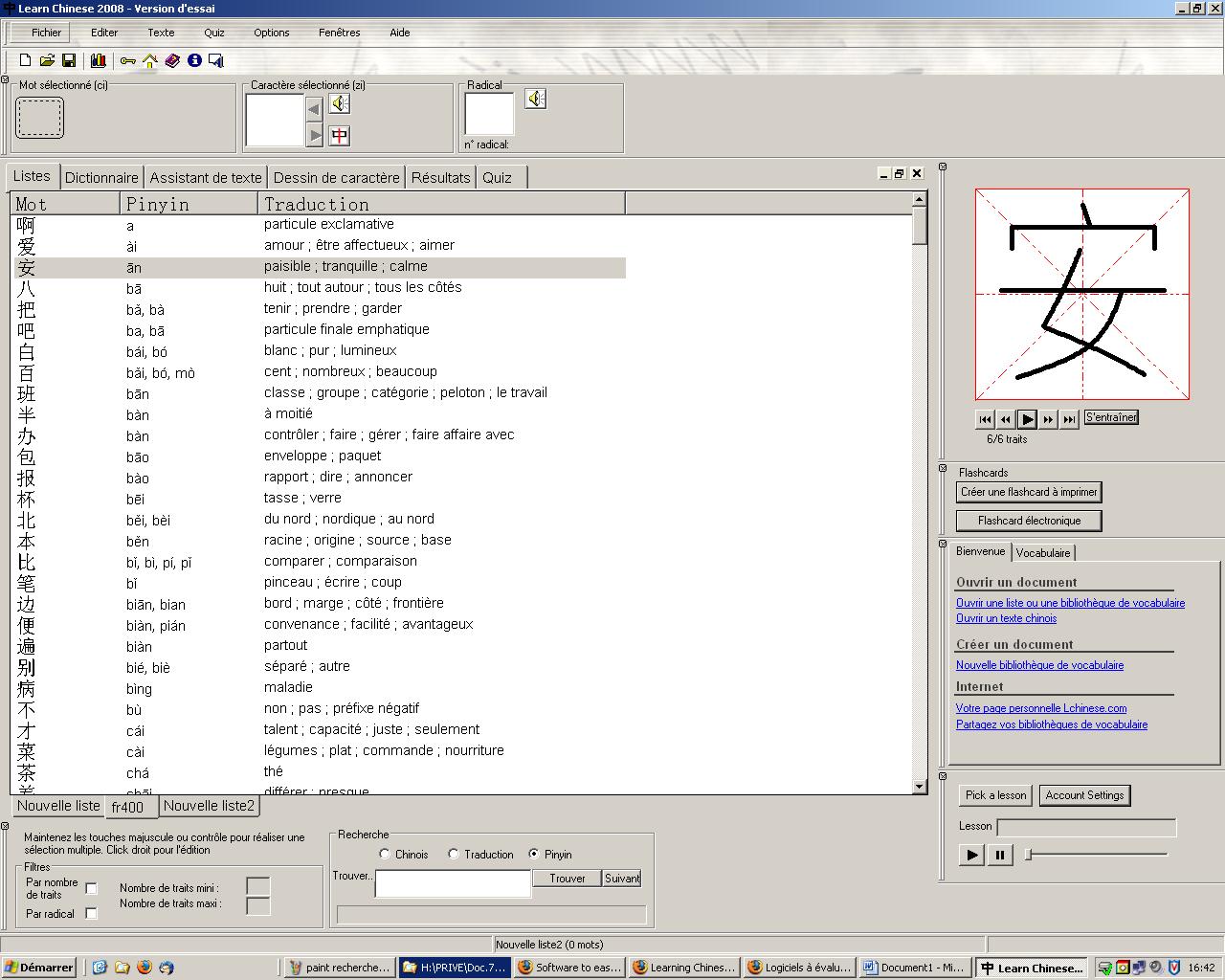Open the purple book help icon
This screenshot has height=980, width=1225.
click(172, 60)
